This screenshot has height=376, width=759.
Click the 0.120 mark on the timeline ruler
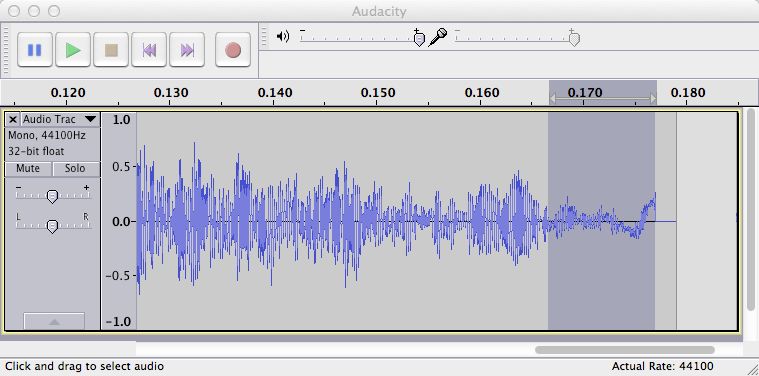[68, 92]
